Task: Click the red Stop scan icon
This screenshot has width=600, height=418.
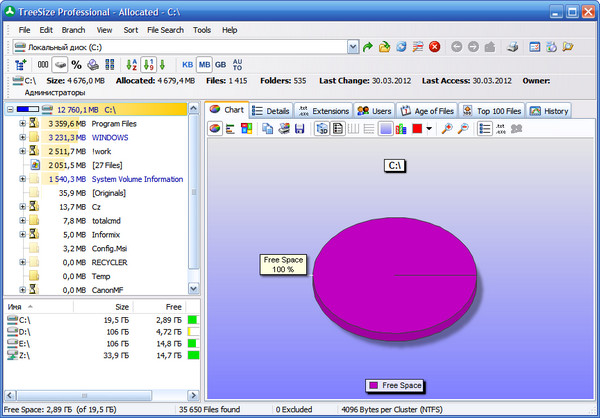Action: point(434,47)
